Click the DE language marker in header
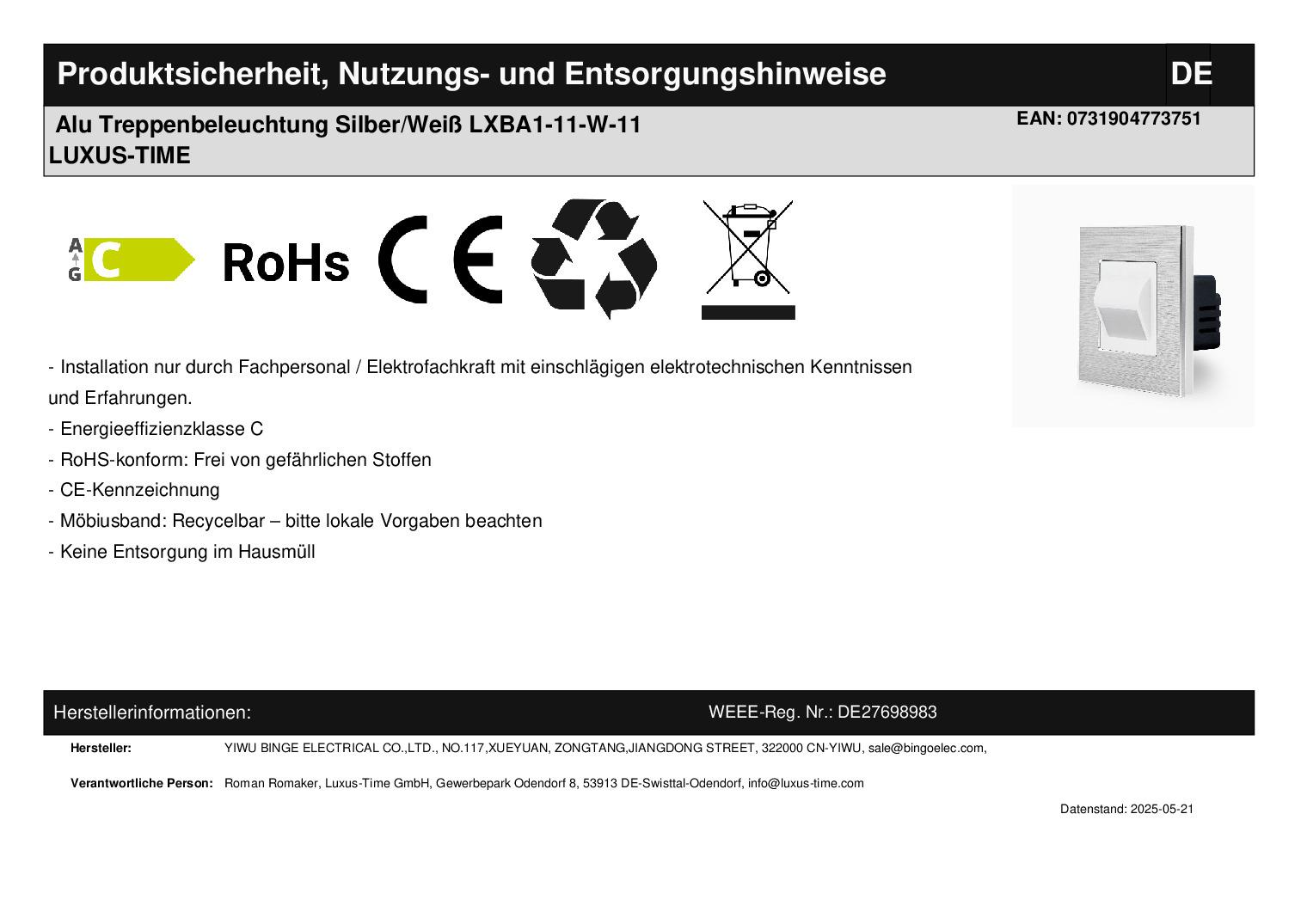Viewport: 1307px width, 924px height. pos(1191,74)
